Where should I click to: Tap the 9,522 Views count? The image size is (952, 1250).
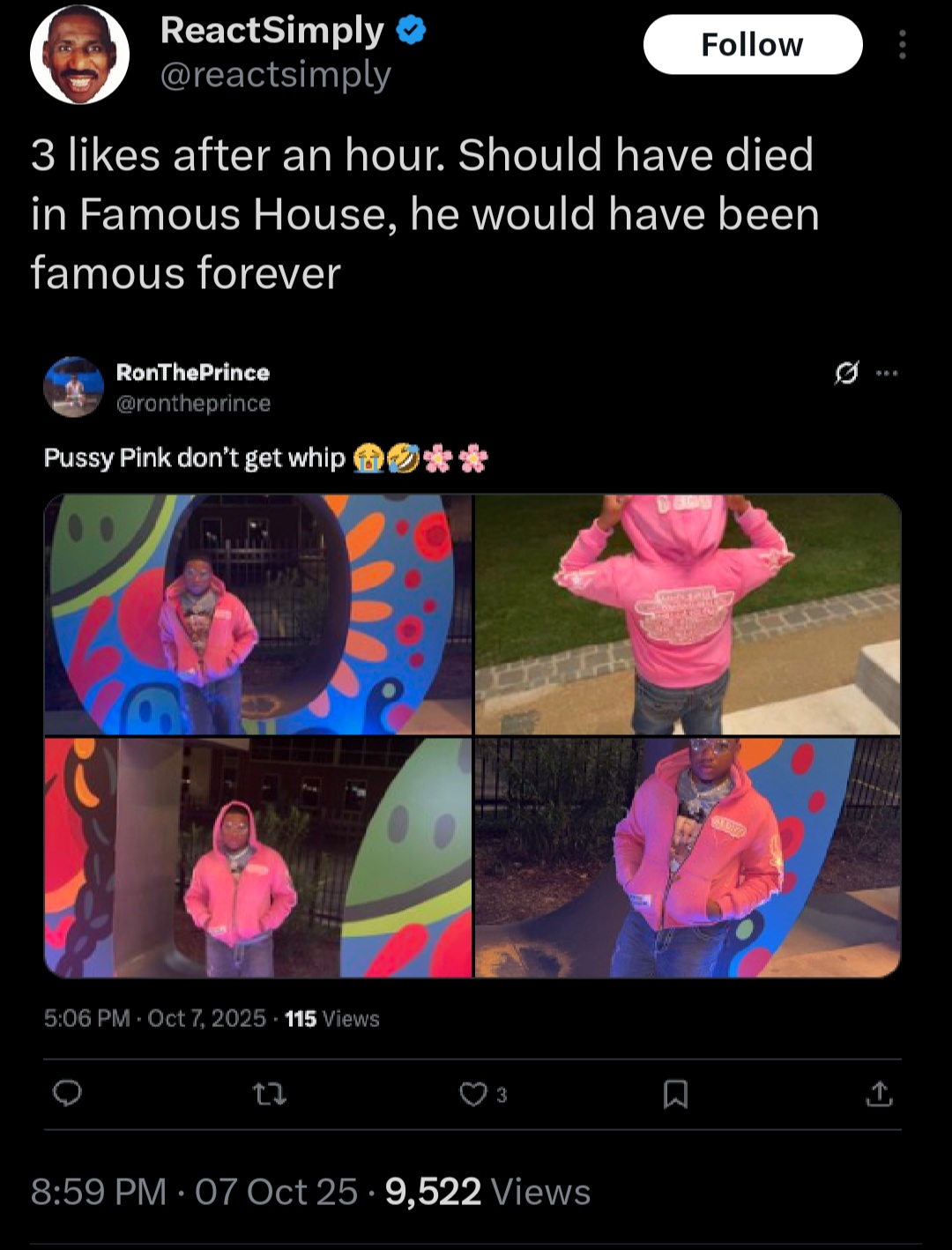pyautogui.click(x=487, y=1192)
